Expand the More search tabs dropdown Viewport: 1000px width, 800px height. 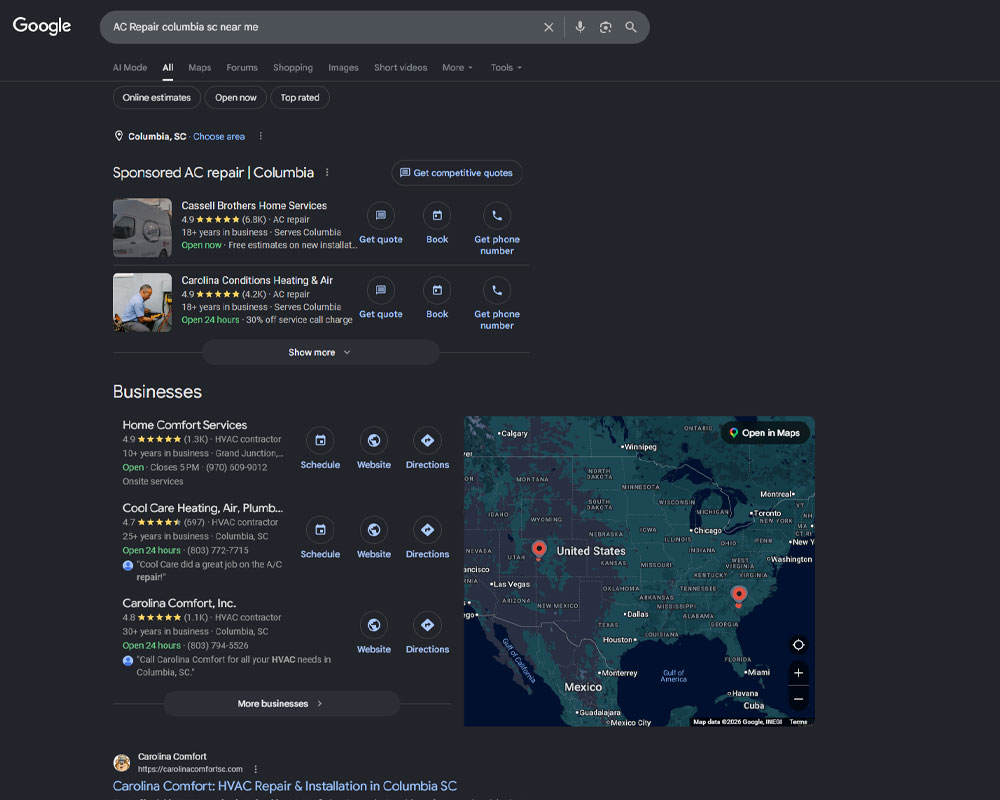point(457,68)
